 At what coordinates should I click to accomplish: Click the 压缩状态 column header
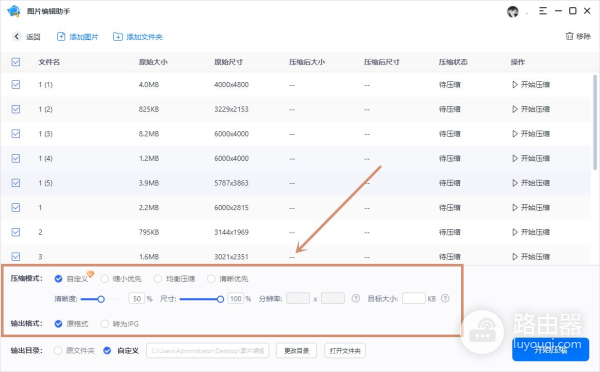[453, 62]
